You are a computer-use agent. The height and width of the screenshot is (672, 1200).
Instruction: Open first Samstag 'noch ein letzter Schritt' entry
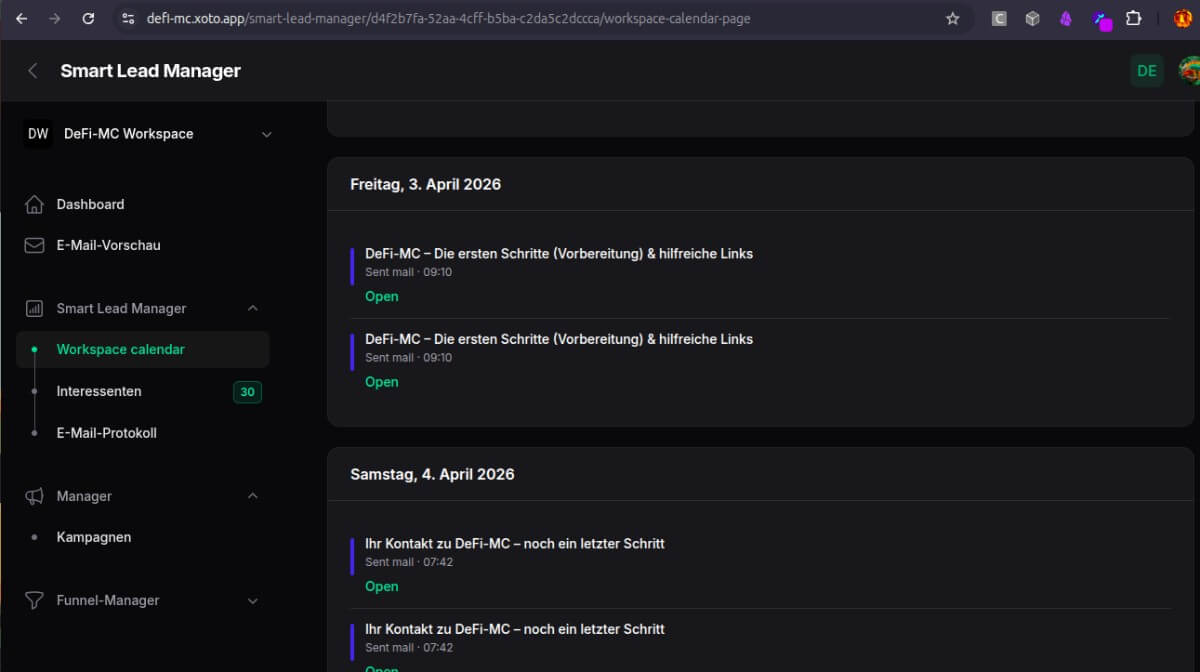pos(515,544)
